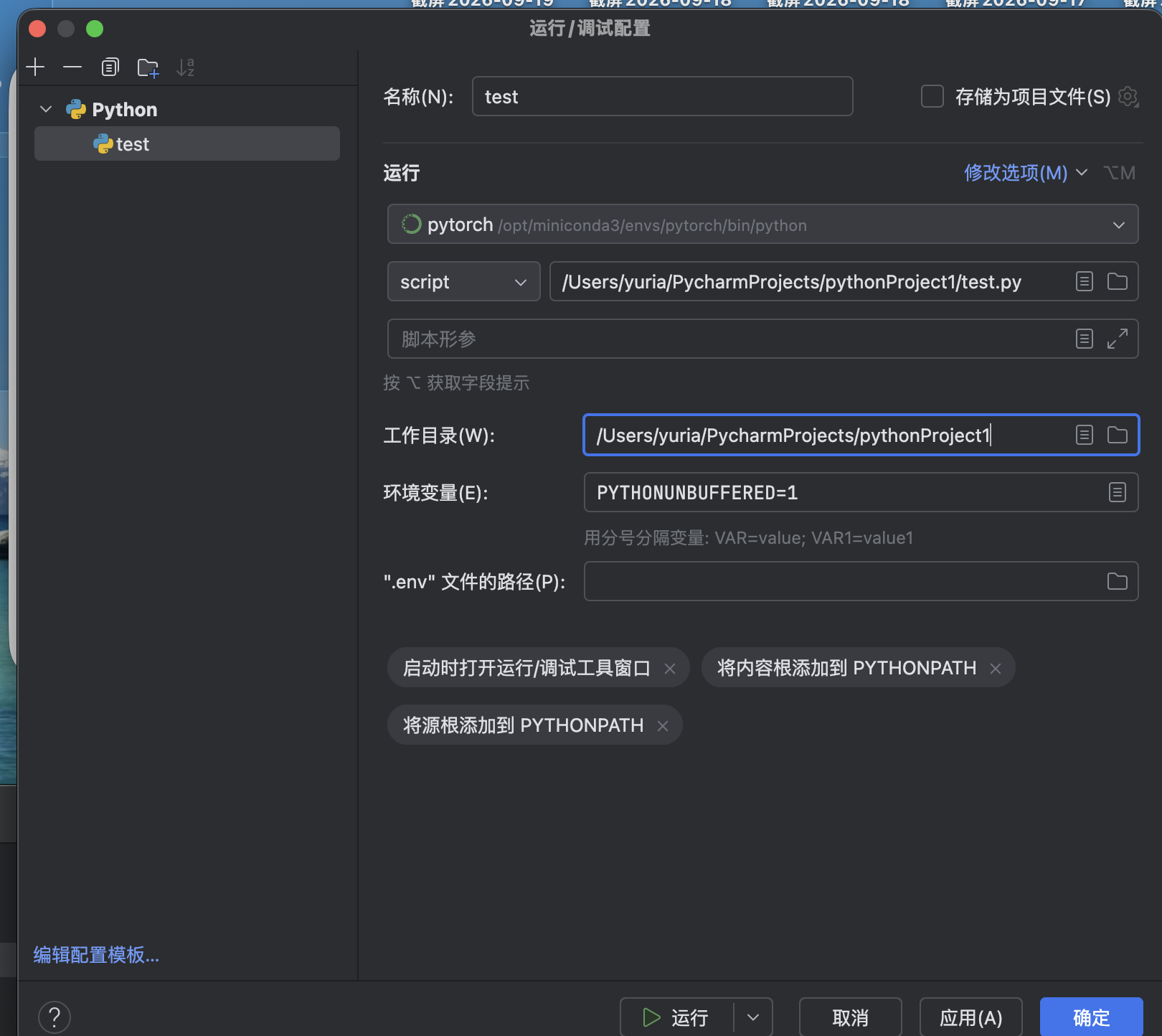
Task: Click the Apply button
Action: coord(970,1017)
